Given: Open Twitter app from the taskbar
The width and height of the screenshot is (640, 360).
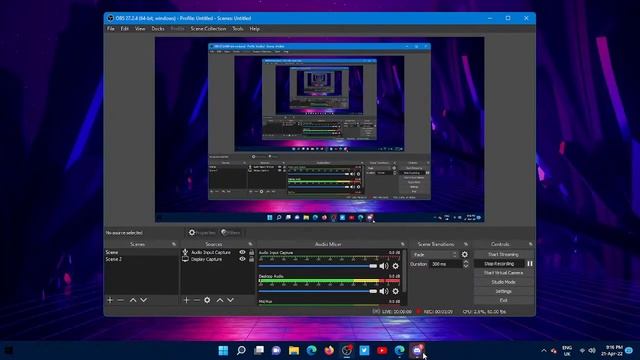Looking at the screenshot, I should 364,350.
